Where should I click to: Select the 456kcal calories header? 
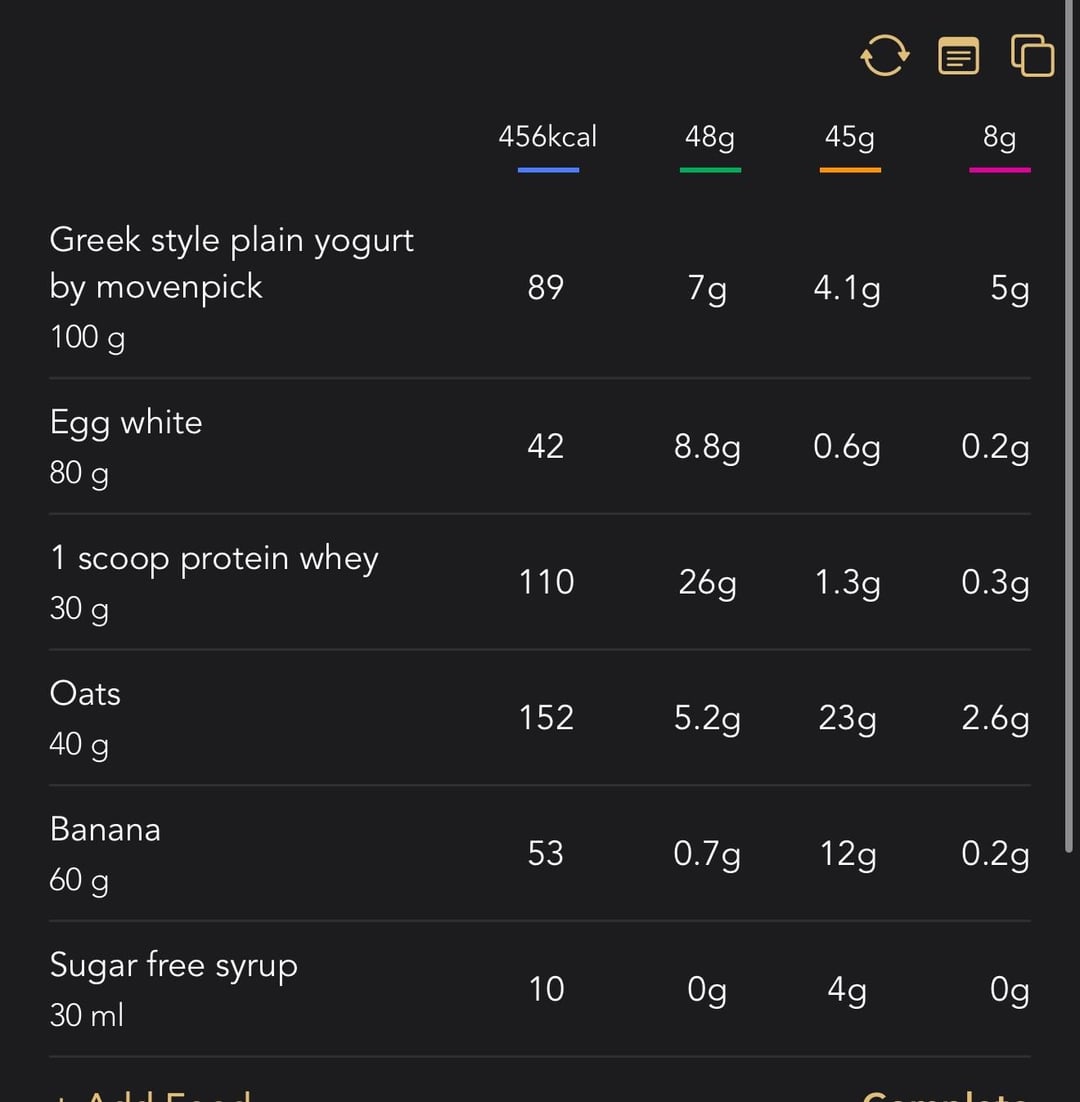(547, 136)
